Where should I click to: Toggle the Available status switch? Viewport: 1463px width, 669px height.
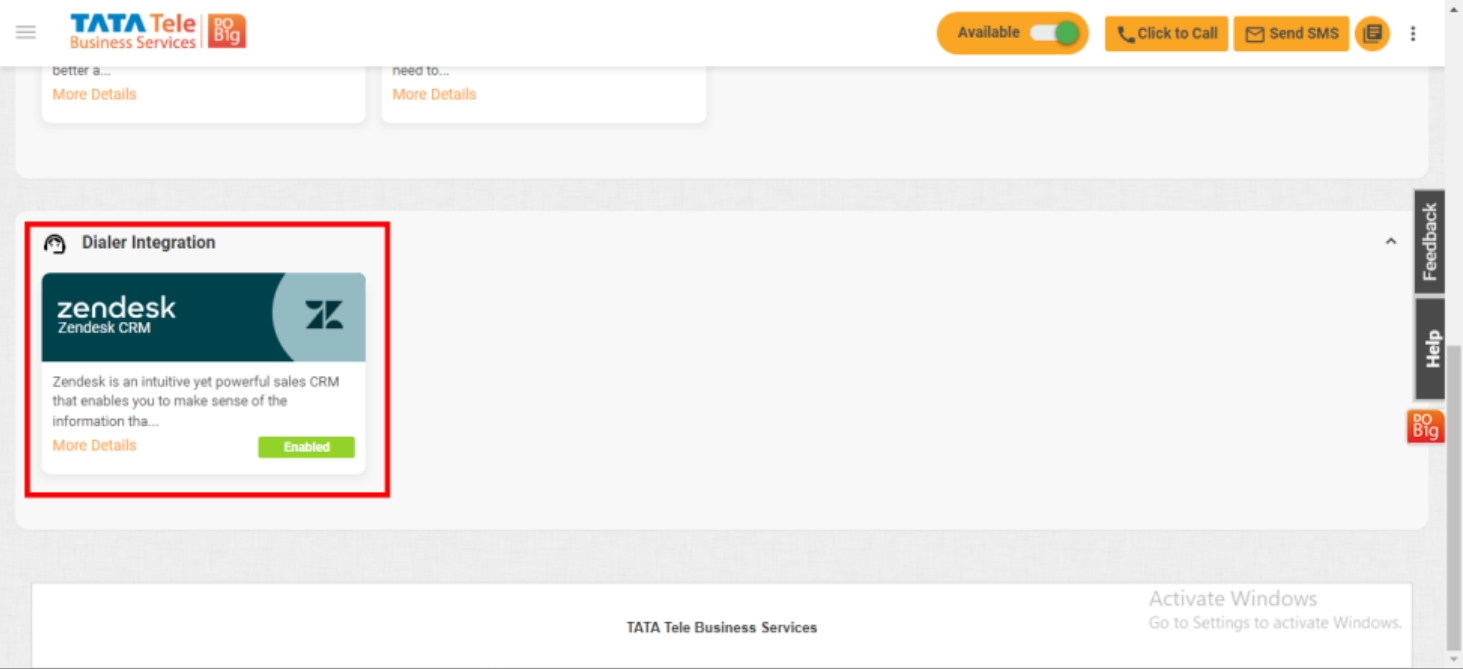point(1054,33)
